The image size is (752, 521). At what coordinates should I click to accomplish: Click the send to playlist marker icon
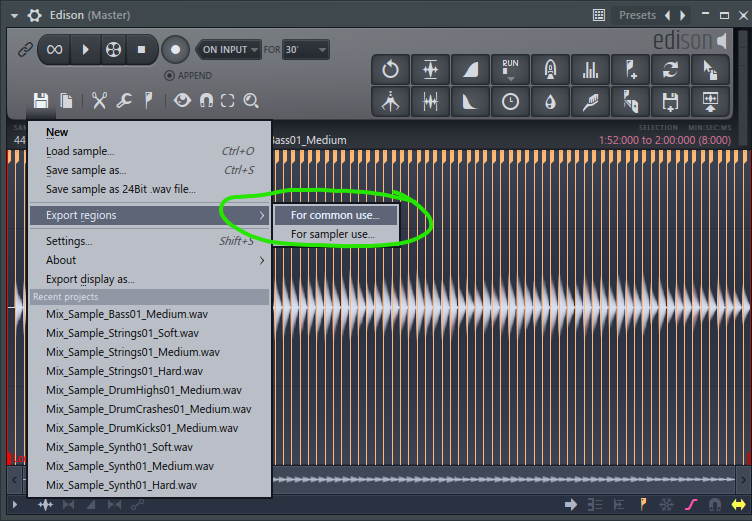click(630, 101)
